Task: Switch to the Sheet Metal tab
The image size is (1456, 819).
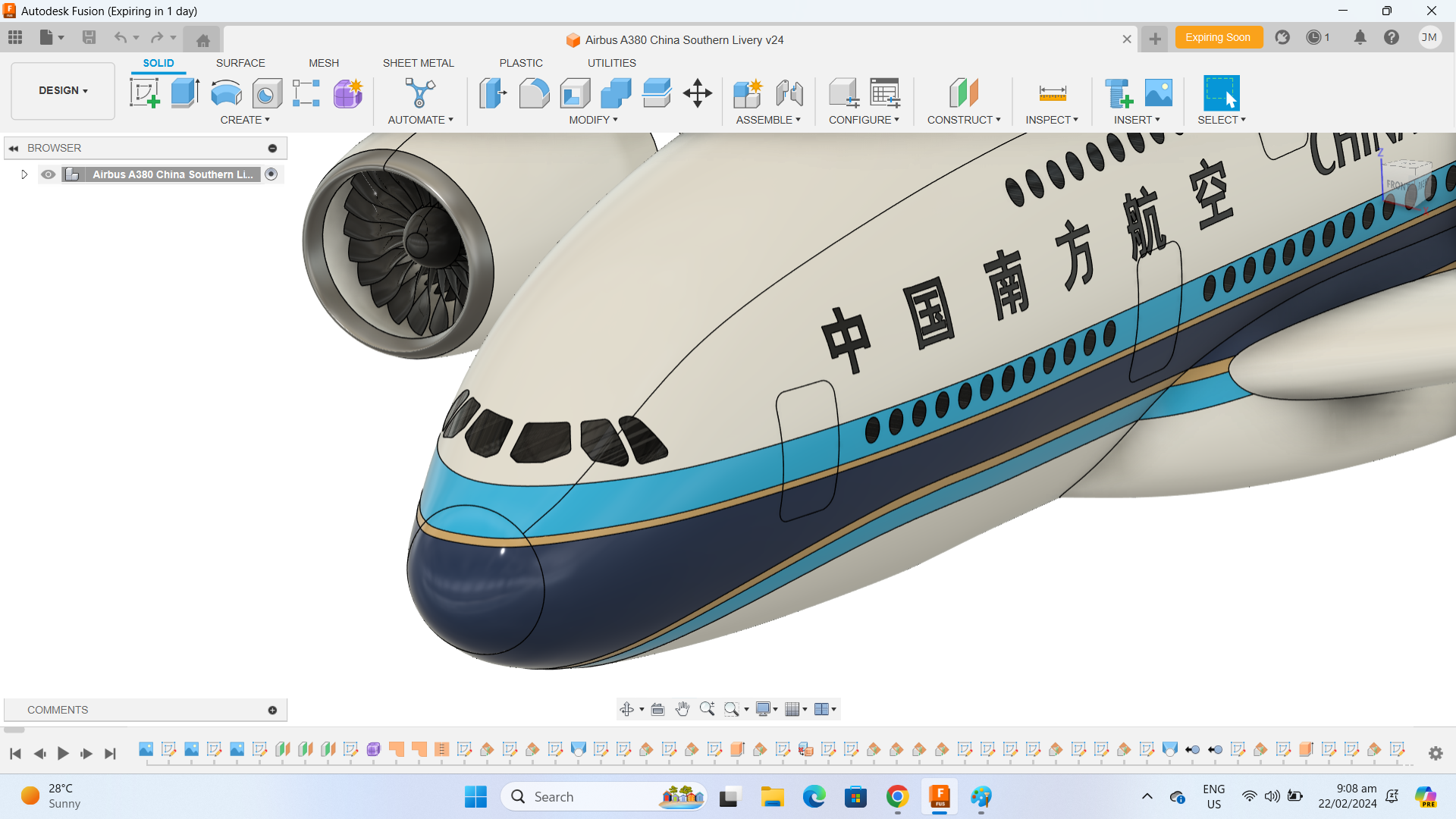Action: 419,63
